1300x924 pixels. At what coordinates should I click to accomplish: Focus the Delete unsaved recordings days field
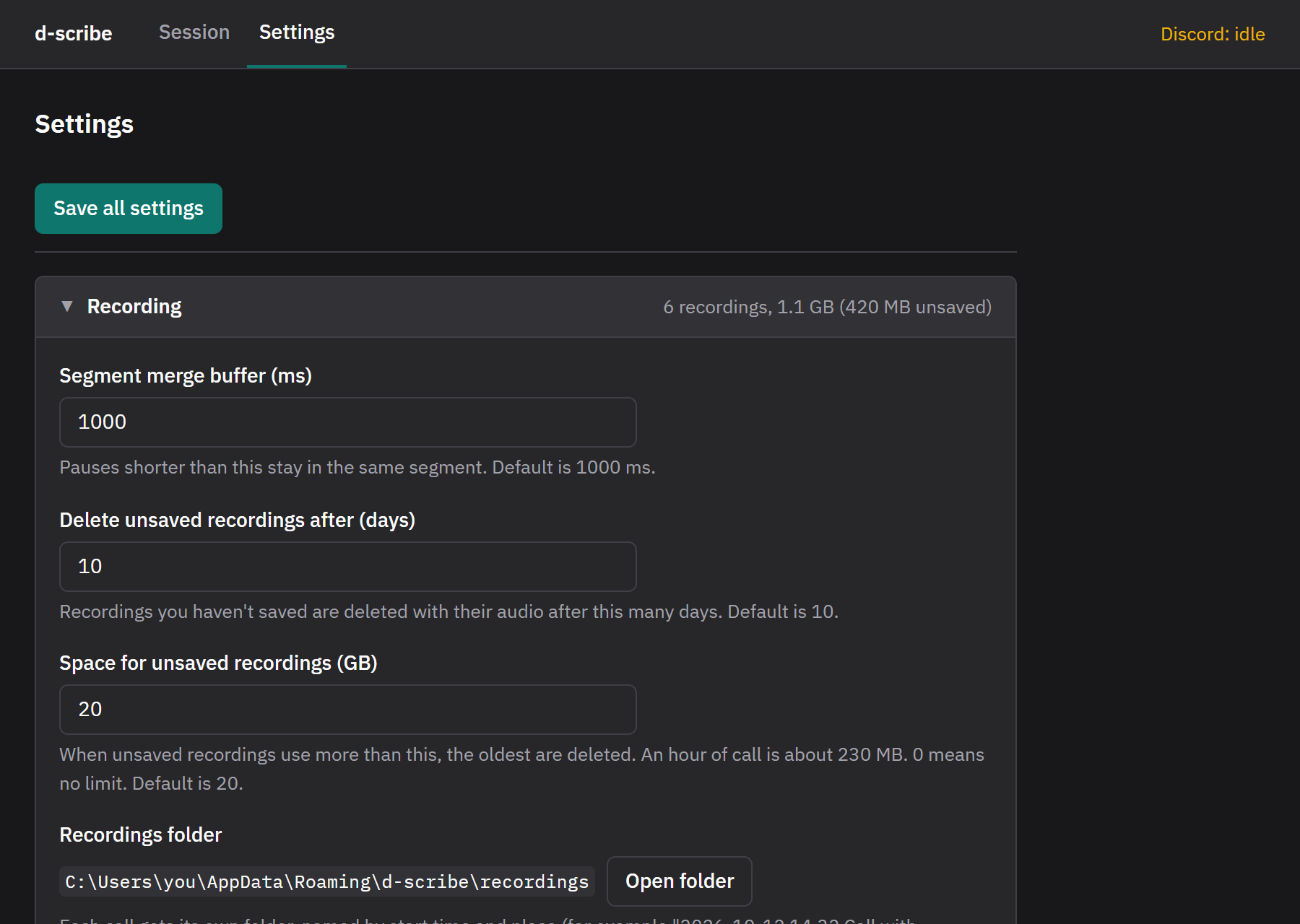[348, 567]
